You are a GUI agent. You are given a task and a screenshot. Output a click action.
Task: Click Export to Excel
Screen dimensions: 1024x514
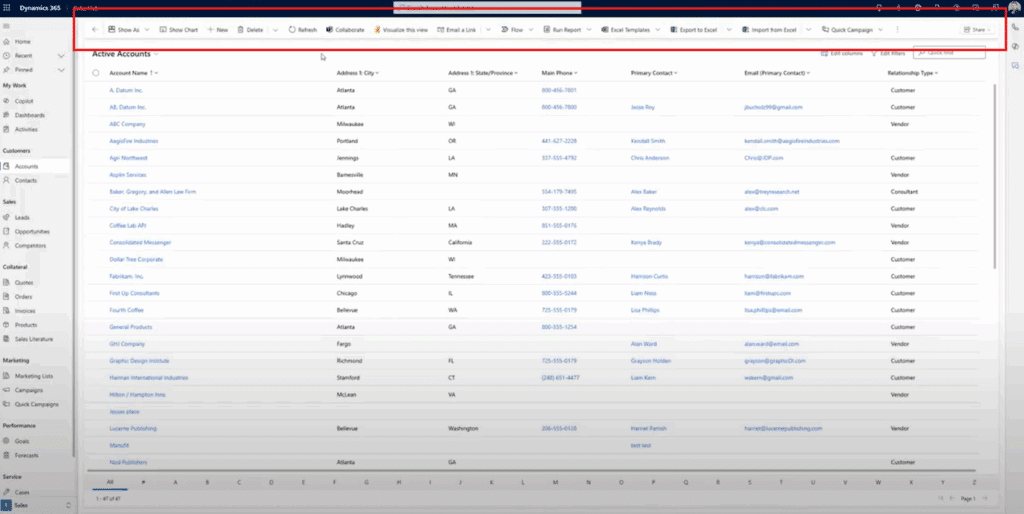694,29
